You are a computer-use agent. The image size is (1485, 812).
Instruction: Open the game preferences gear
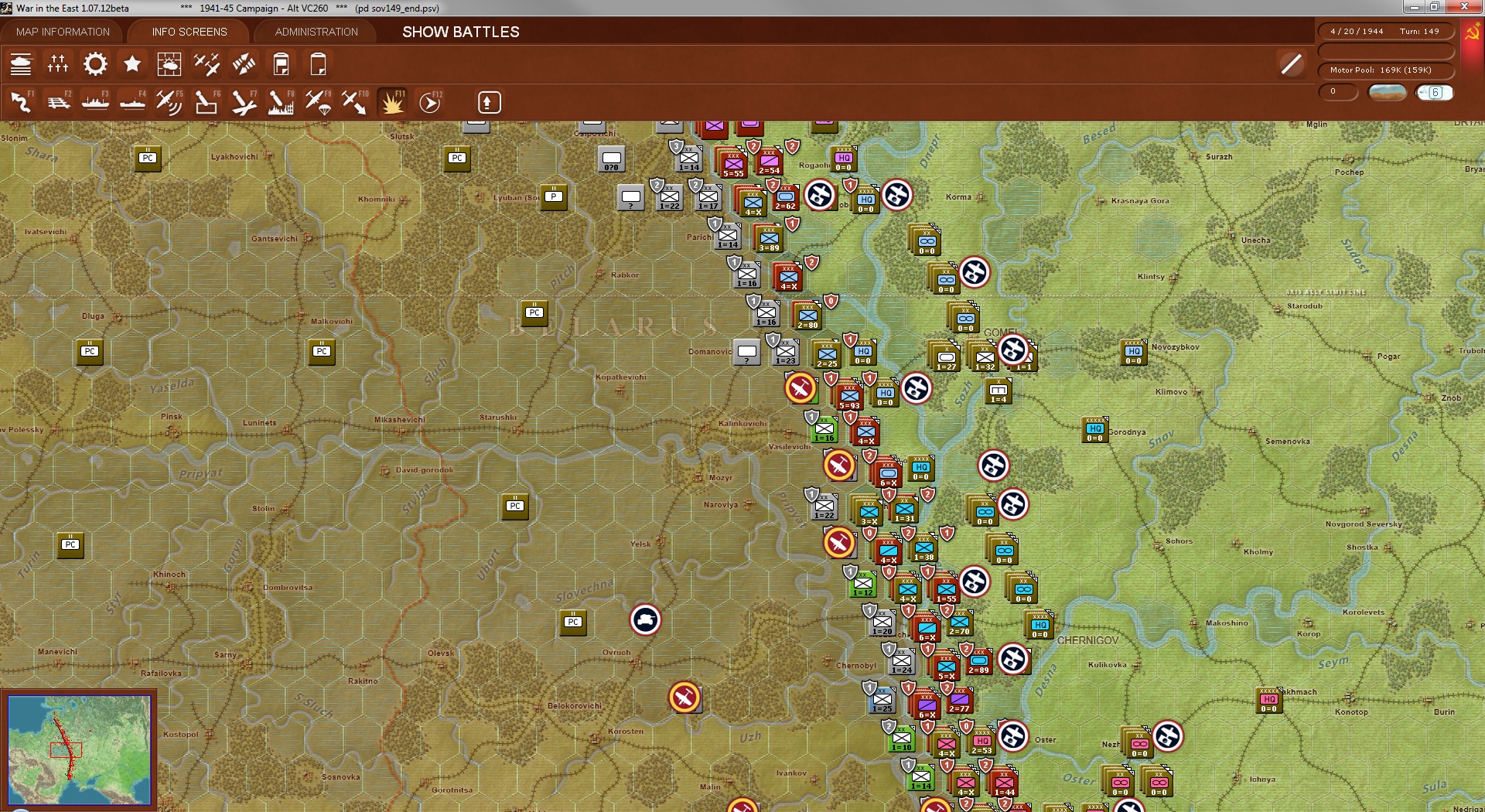coord(94,64)
